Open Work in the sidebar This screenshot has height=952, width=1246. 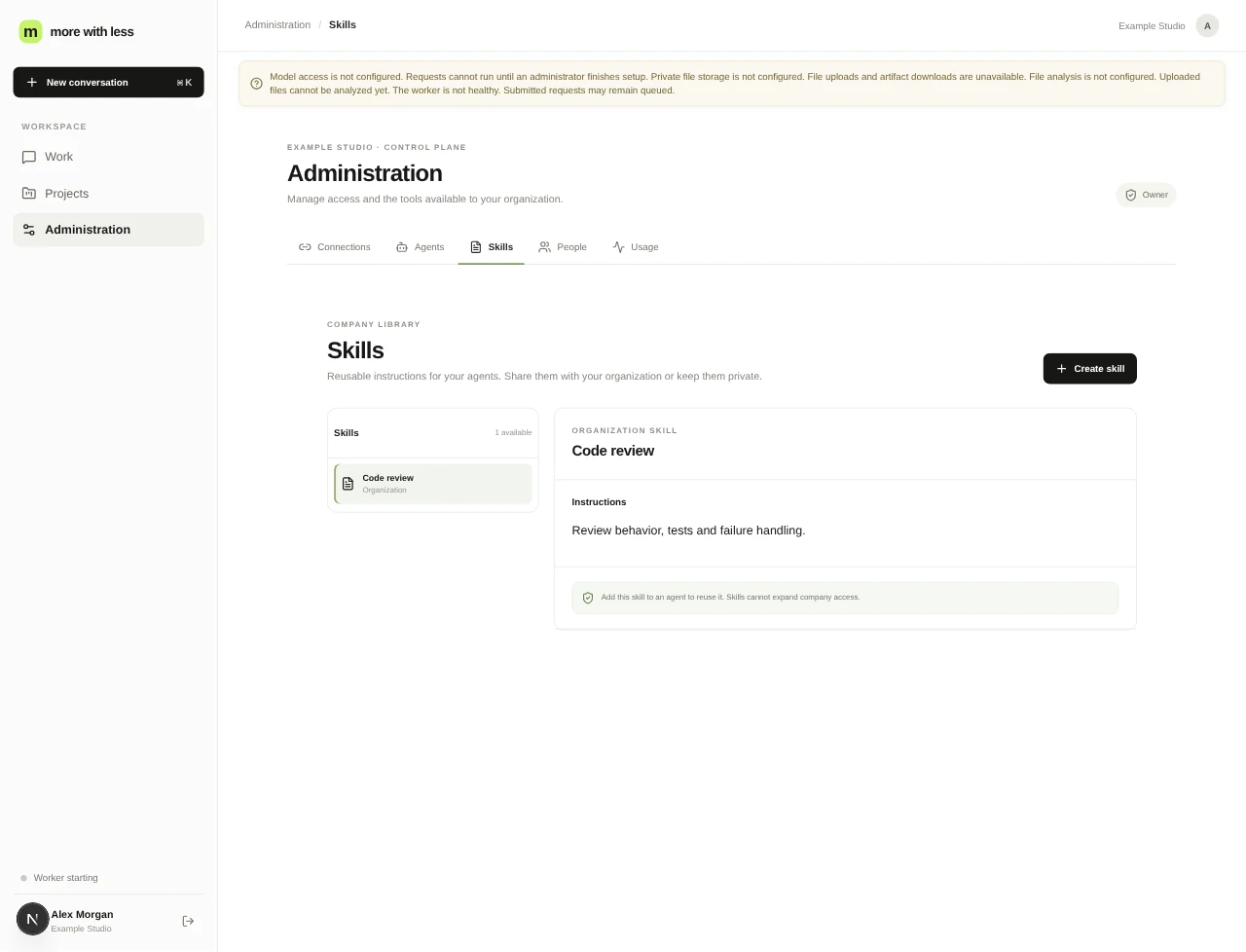108,157
